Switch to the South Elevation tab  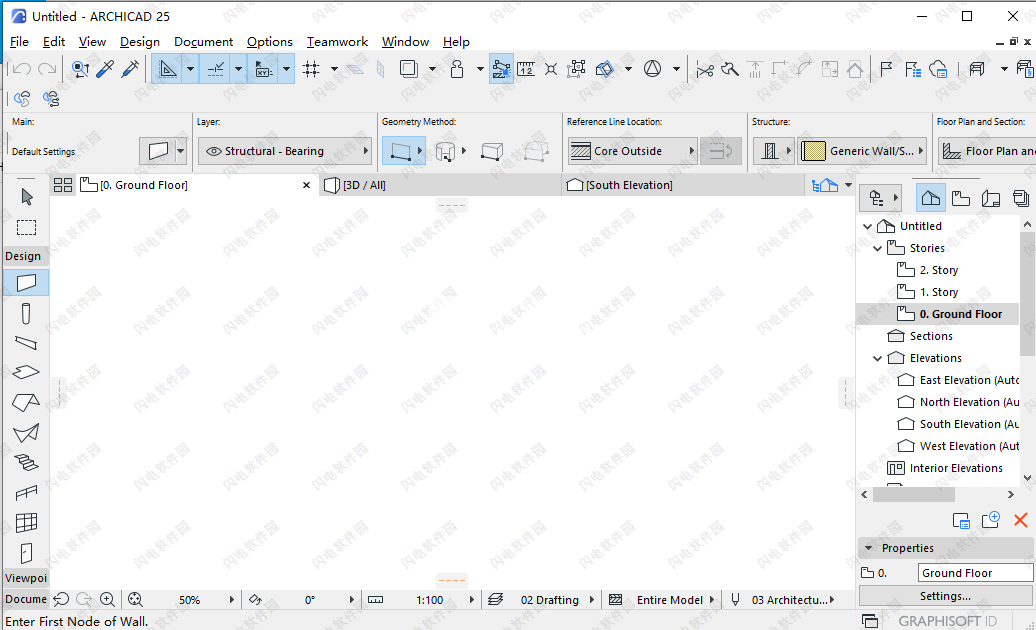pos(684,186)
